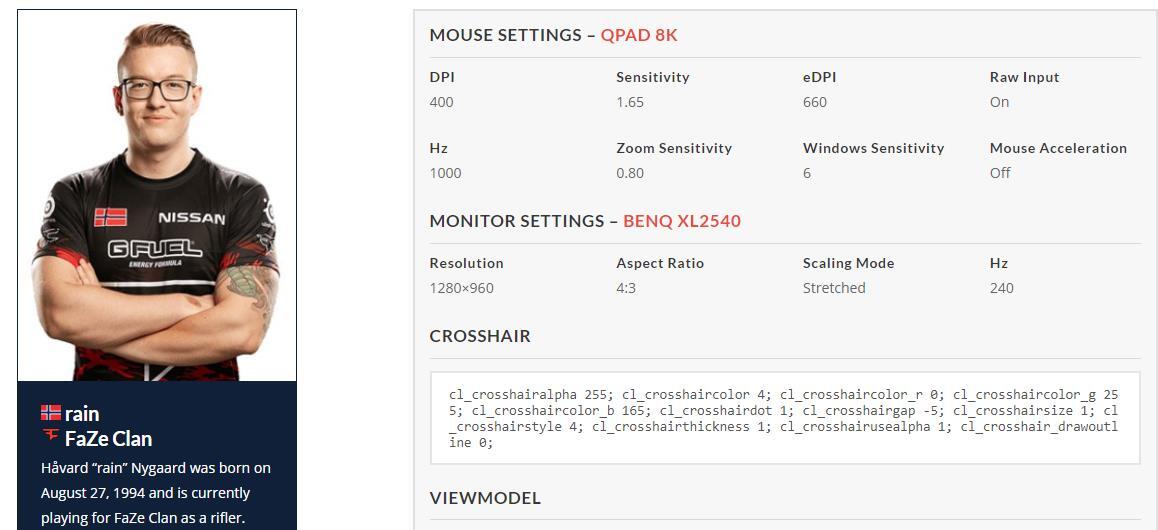The height and width of the screenshot is (530, 1158).
Task: Open the BENQ XL2540 monitor link
Action: (681, 221)
